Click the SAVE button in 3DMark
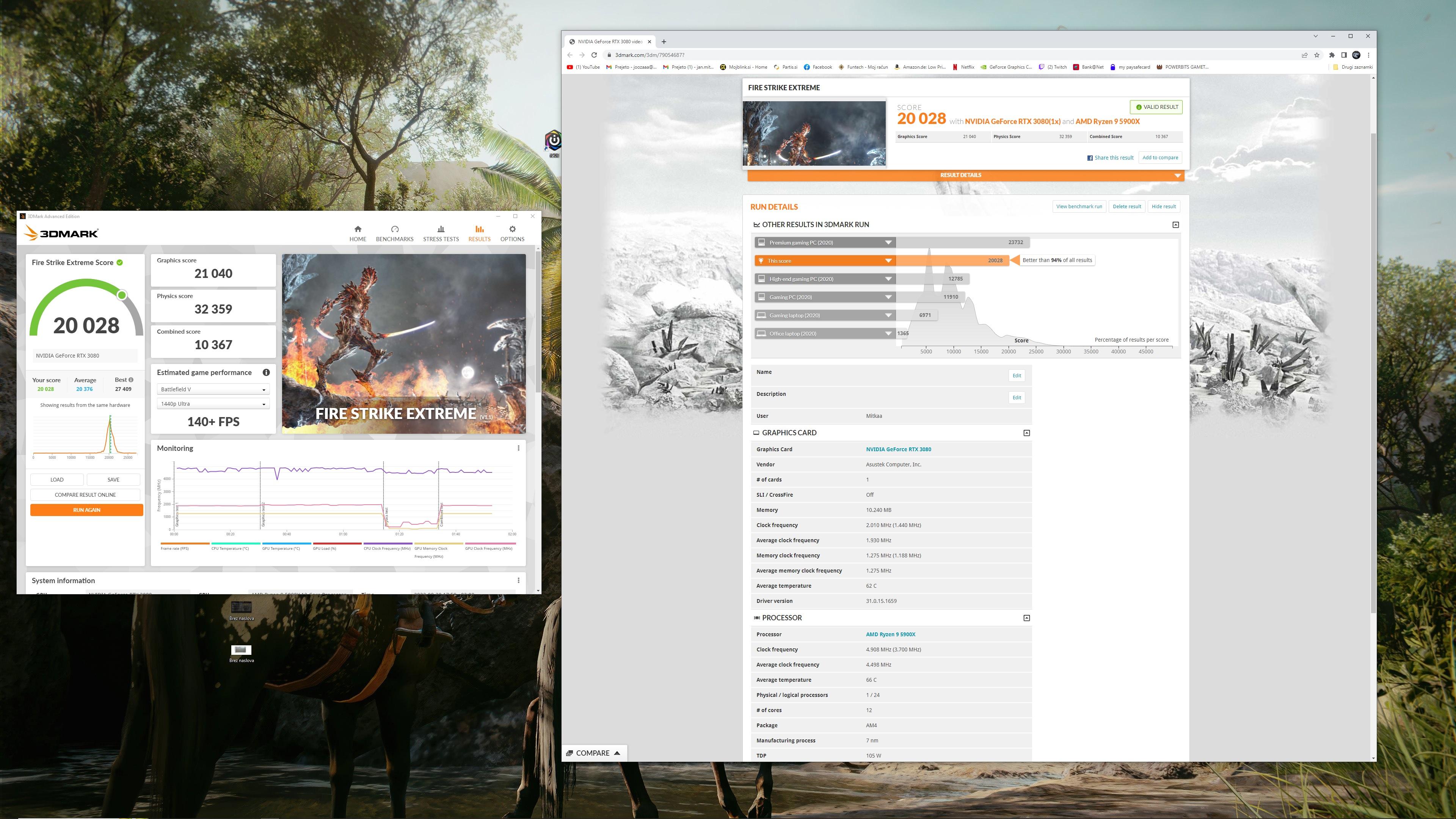The width and height of the screenshot is (1456, 819). click(114, 479)
